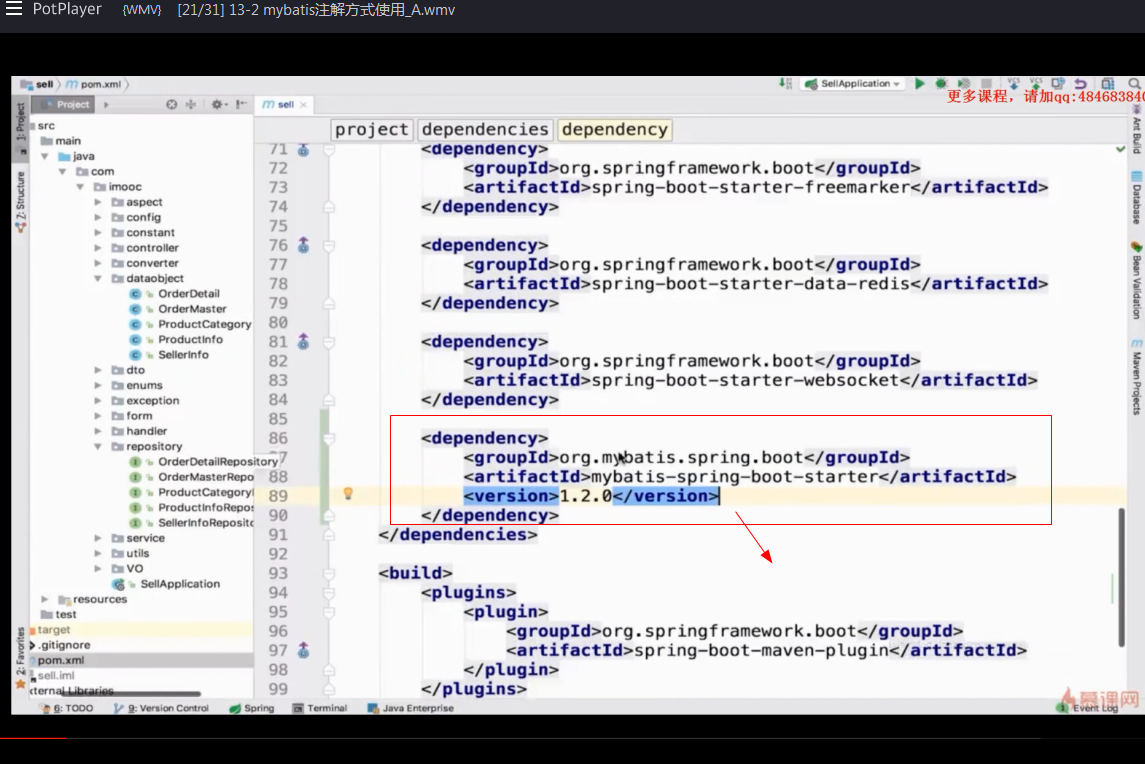Open the Ant Build side tab

click(x=1136, y=129)
